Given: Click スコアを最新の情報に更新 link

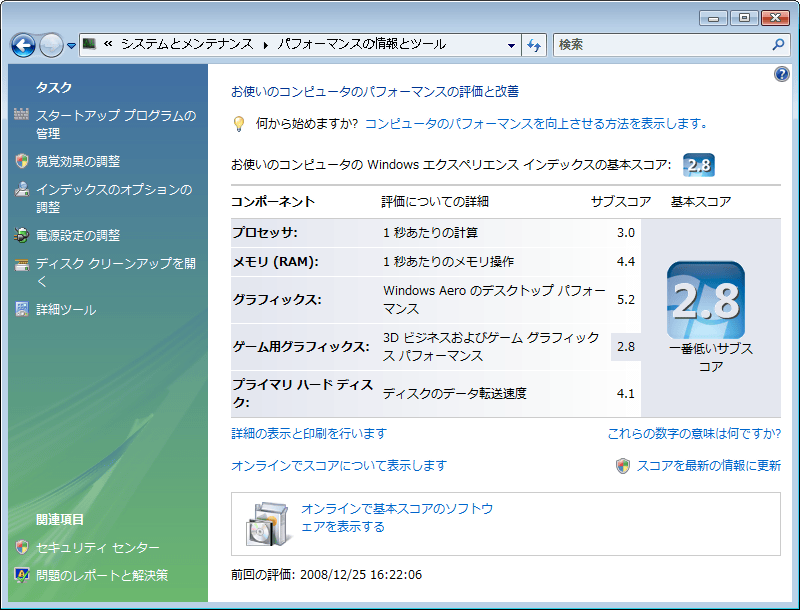Looking at the screenshot, I should pyautogui.click(x=708, y=466).
